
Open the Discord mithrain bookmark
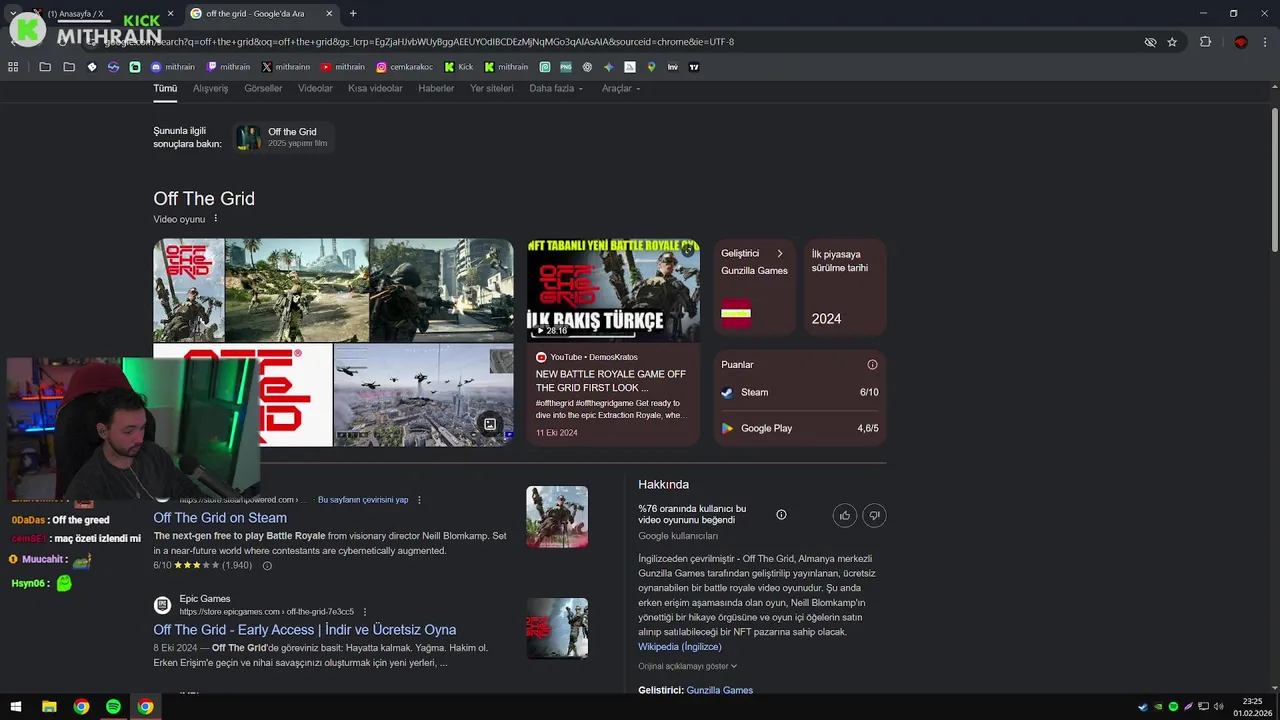(x=172, y=67)
